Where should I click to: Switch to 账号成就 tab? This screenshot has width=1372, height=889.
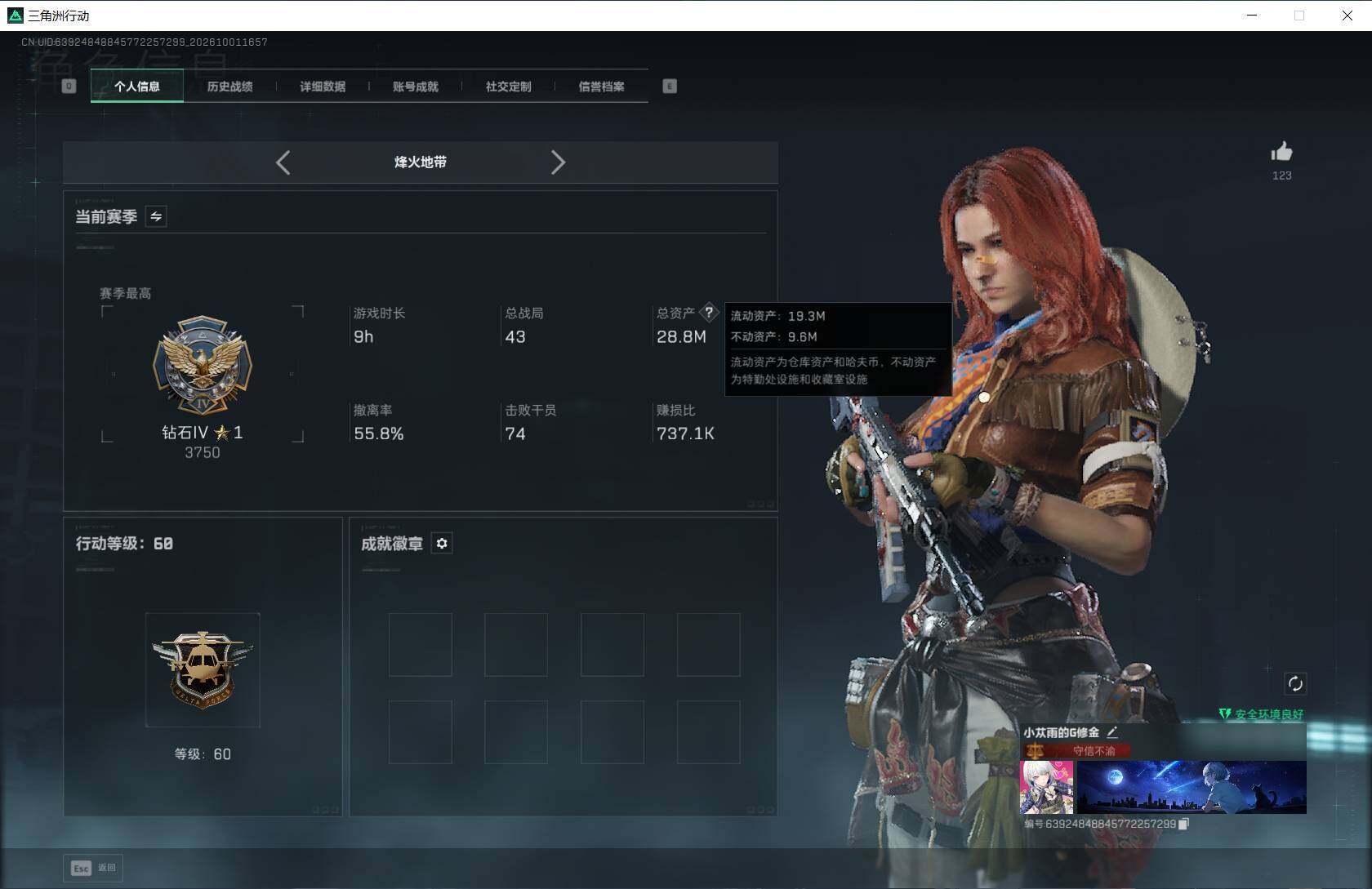[x=416, y=86]
